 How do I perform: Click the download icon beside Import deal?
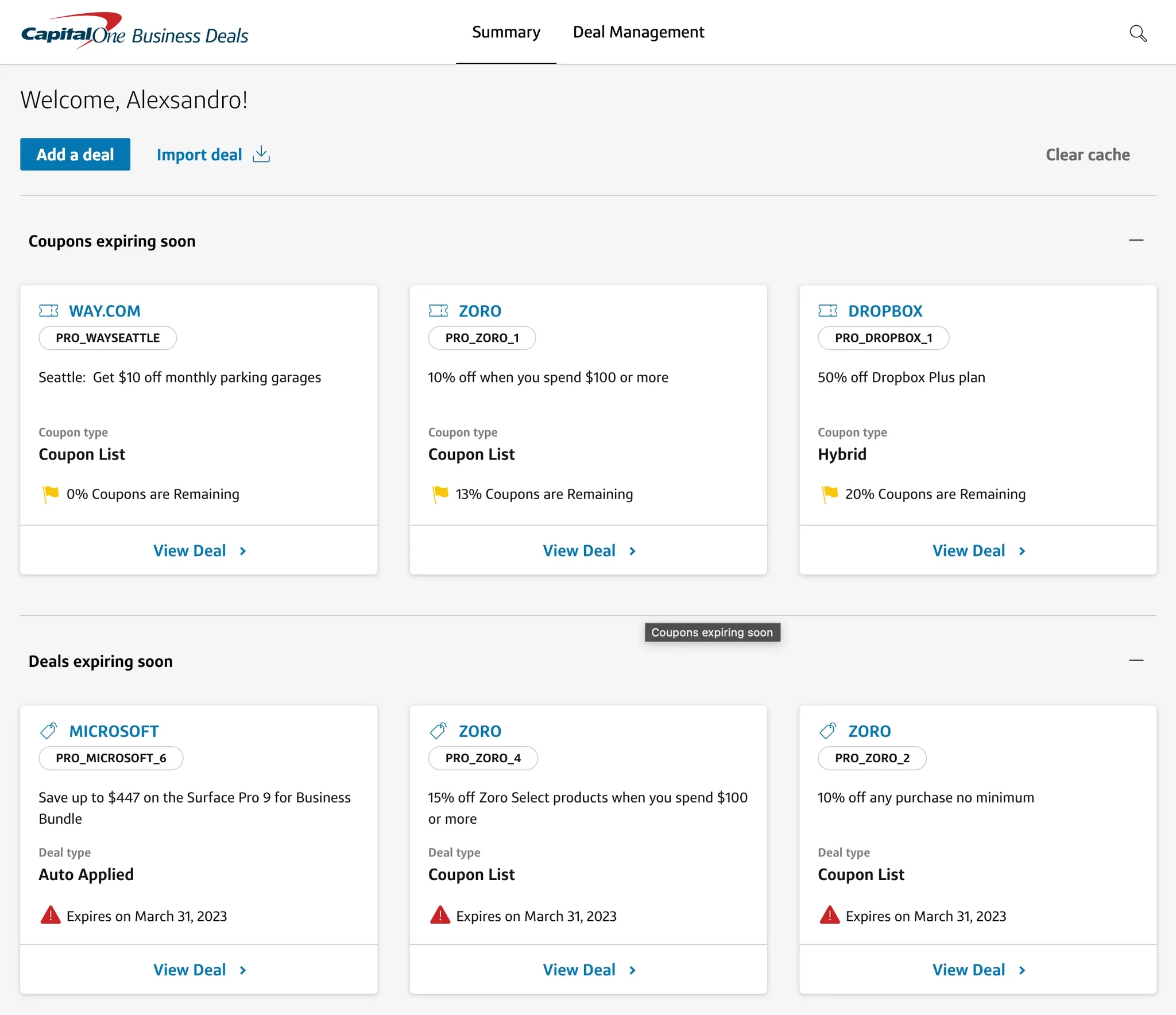261,154
